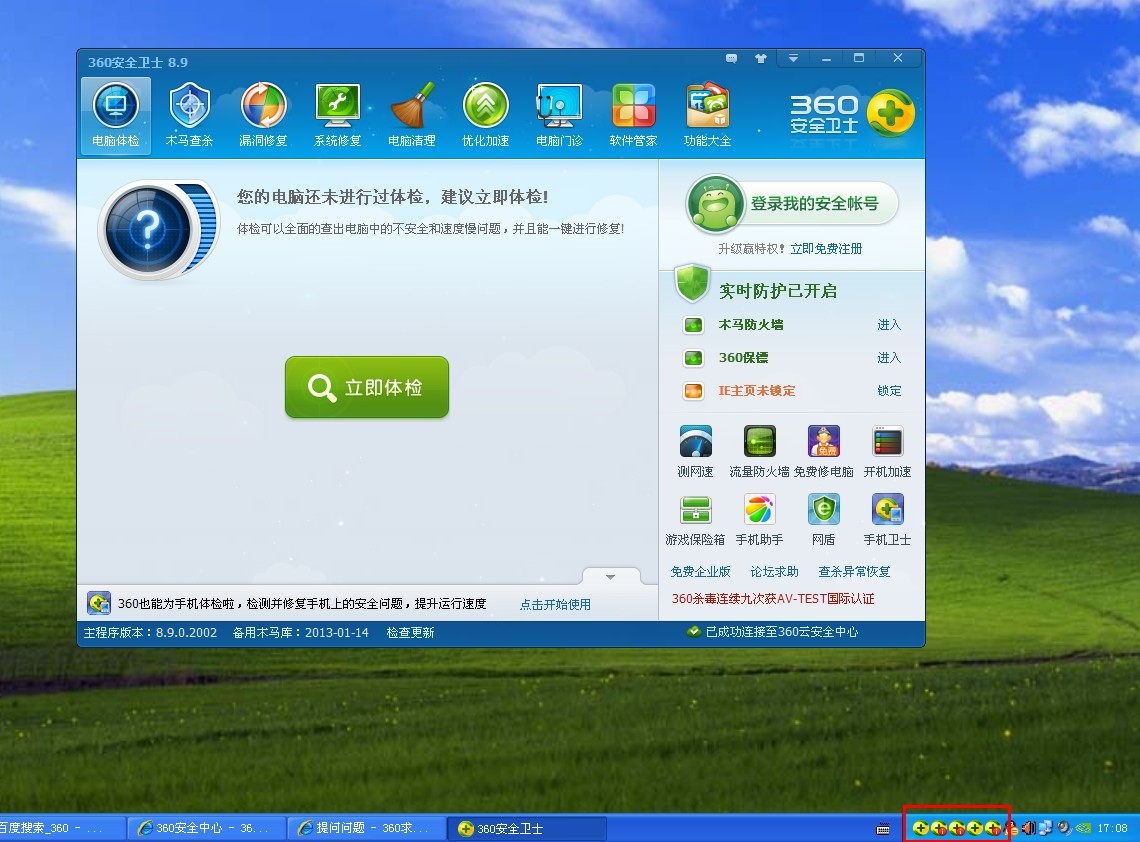Launch the 测网速 speed test tool

coord(695,451)
